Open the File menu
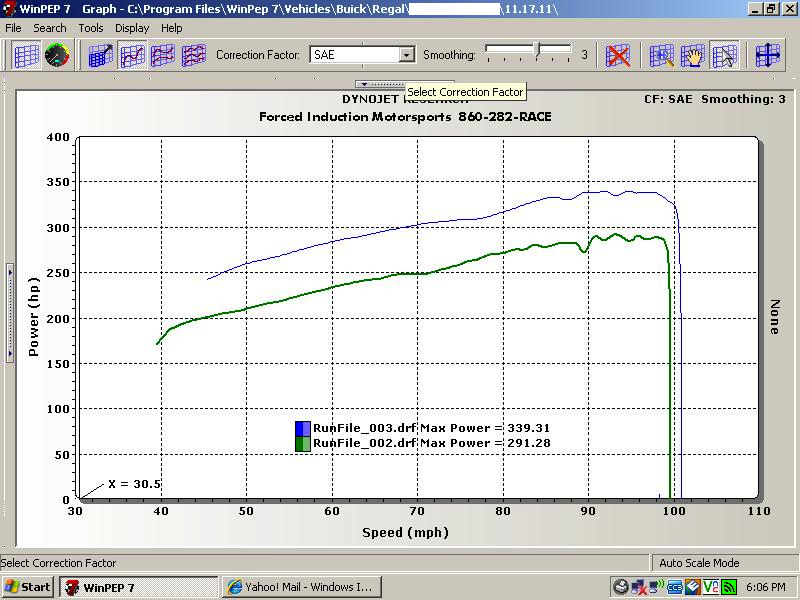Screen dimensions: 800x600 pos(13,28)
